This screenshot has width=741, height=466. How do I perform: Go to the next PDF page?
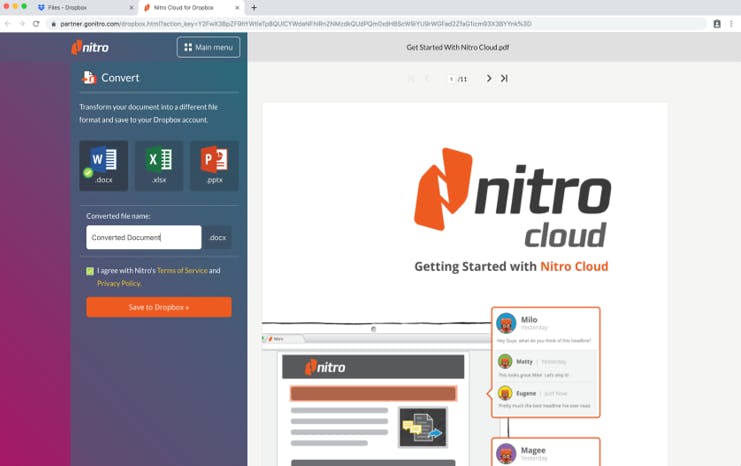pos(489,78)
